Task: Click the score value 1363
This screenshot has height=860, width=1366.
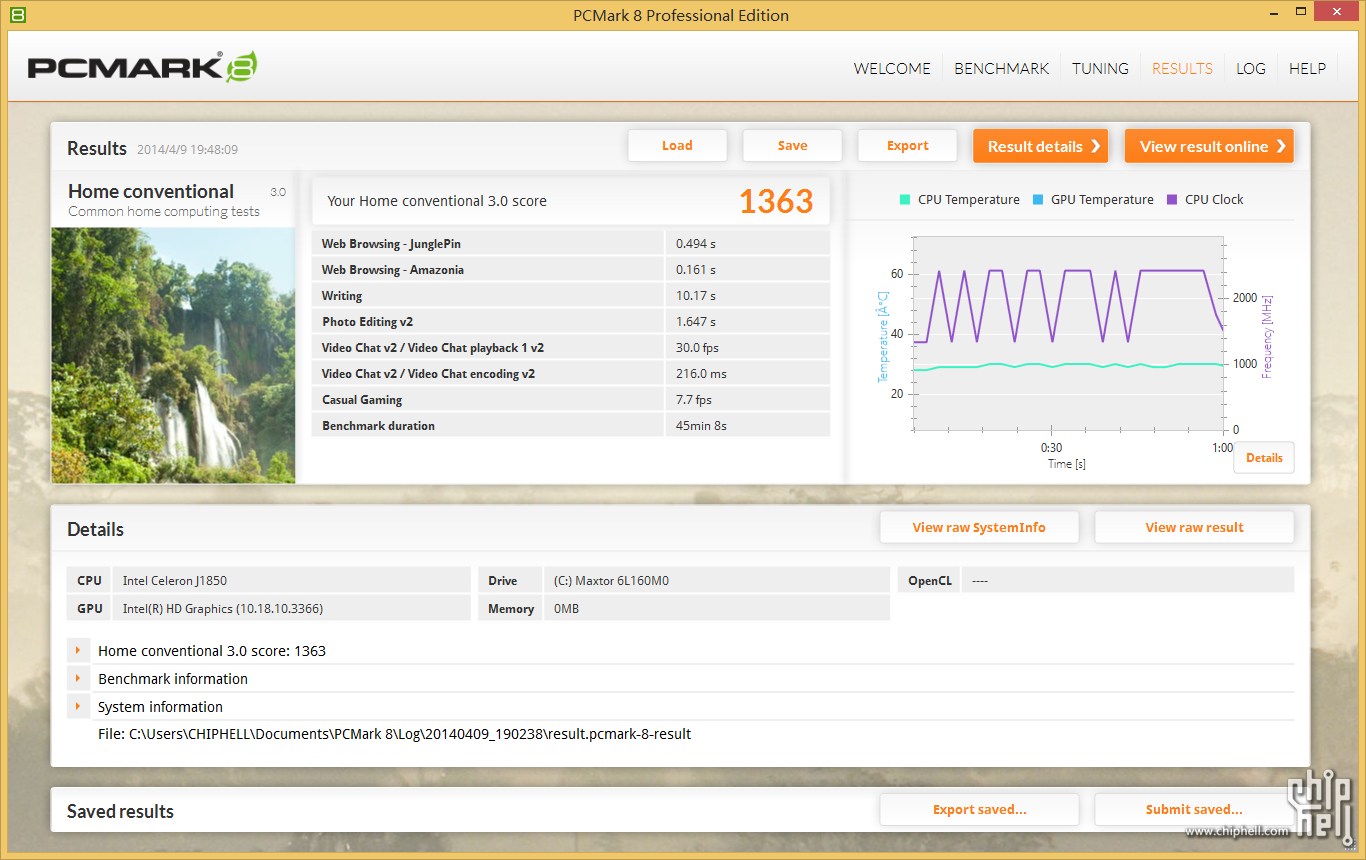Action: pyautogui.click(x=776, y=201)
